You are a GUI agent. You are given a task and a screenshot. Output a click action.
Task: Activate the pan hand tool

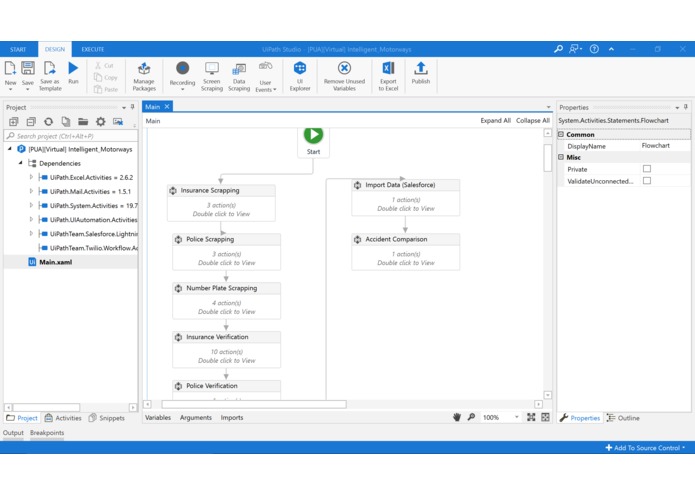[x=457, y=417]
